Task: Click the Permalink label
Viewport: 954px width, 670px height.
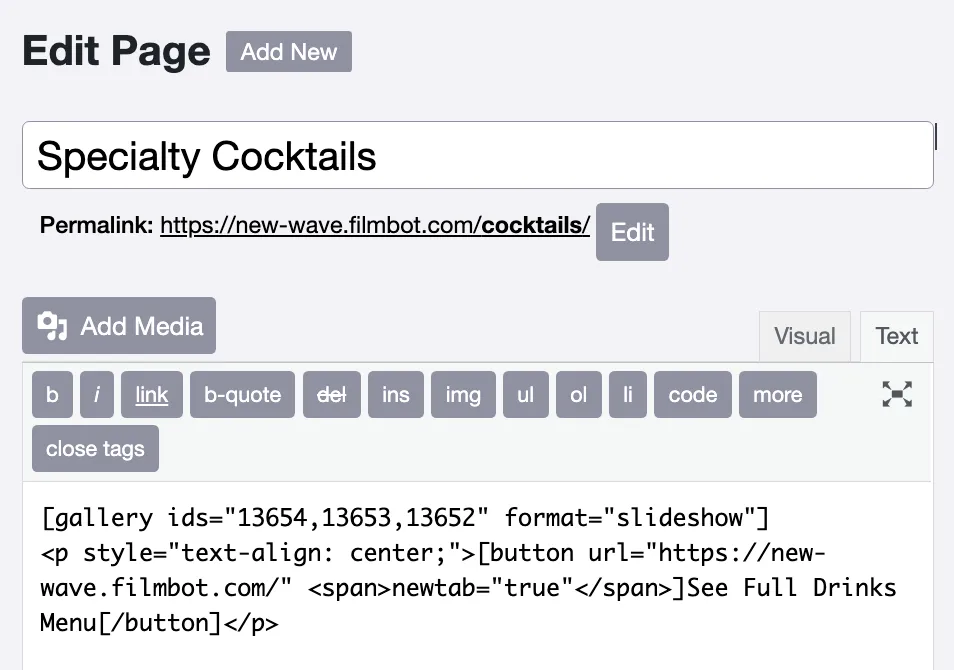Action: coord(96,225)
